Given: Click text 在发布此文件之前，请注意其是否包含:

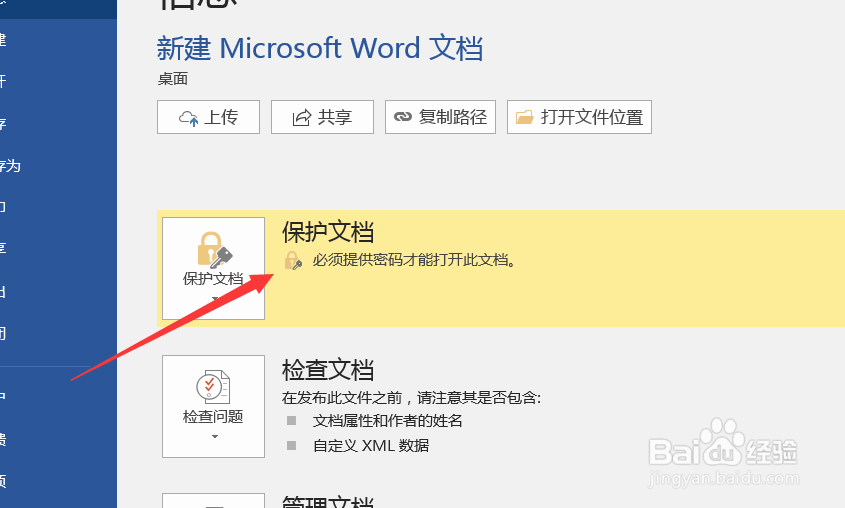Looking at the screenshot, I should tap(411, 398).
